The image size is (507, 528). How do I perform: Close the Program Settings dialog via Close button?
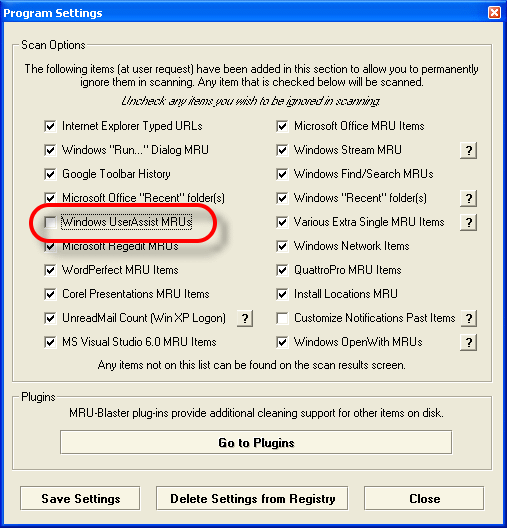click(424, 498)
